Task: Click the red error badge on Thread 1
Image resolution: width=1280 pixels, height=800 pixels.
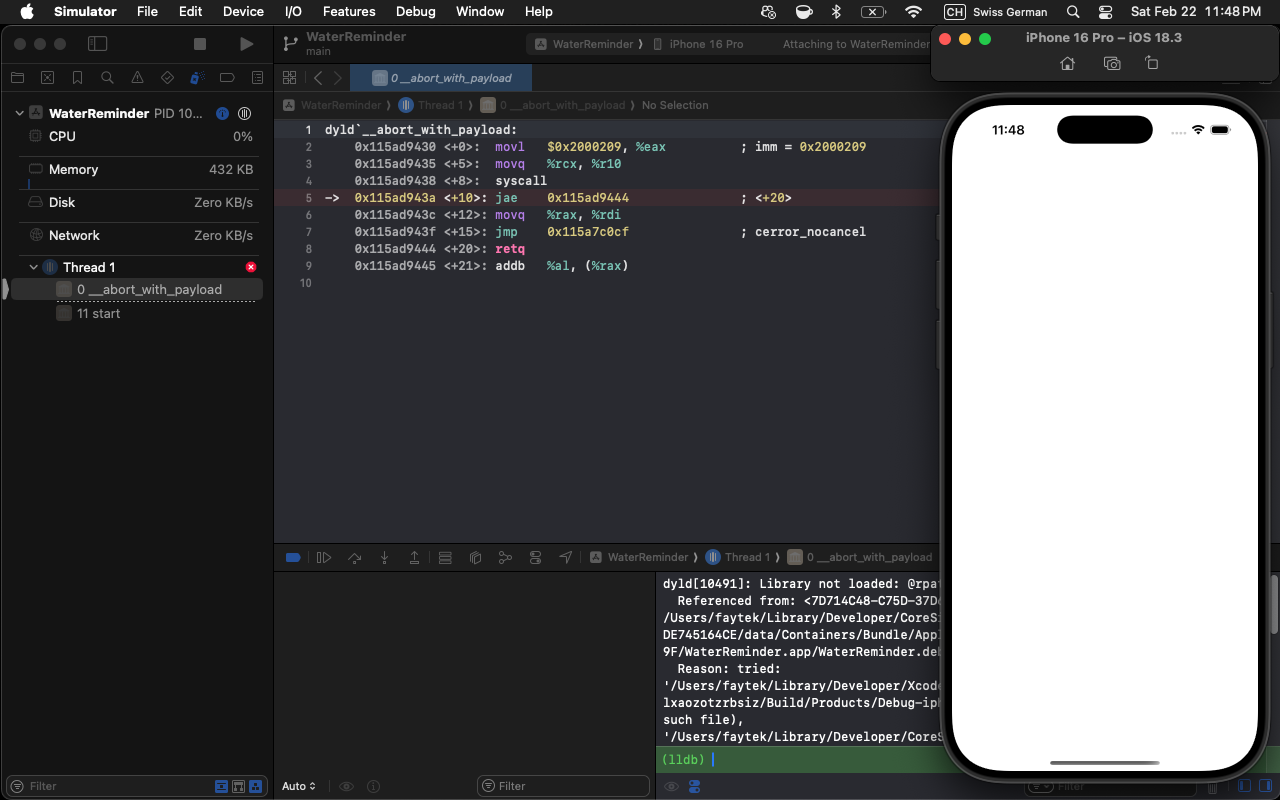Action: point(251,267)
